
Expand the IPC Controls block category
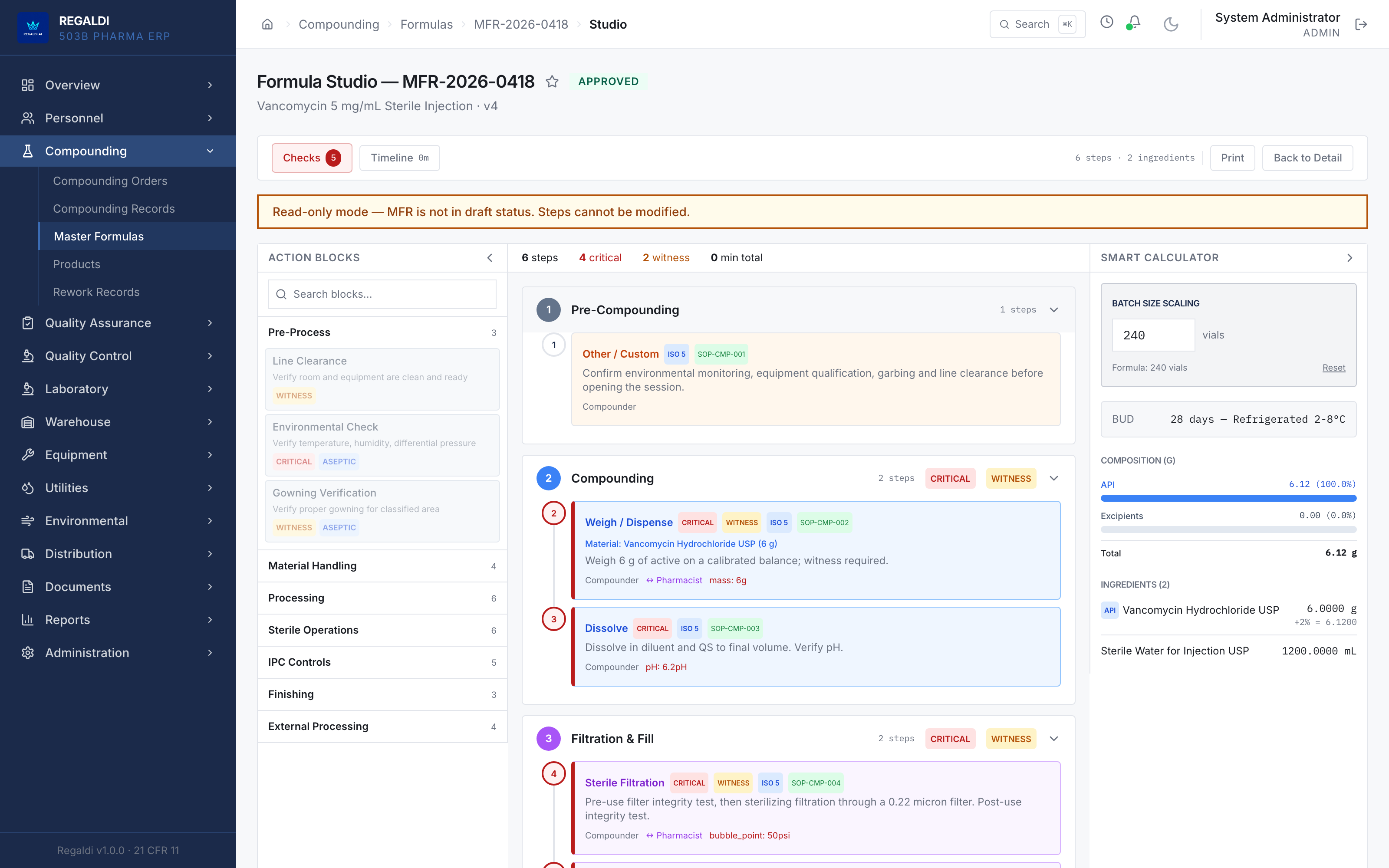[382, 662]
